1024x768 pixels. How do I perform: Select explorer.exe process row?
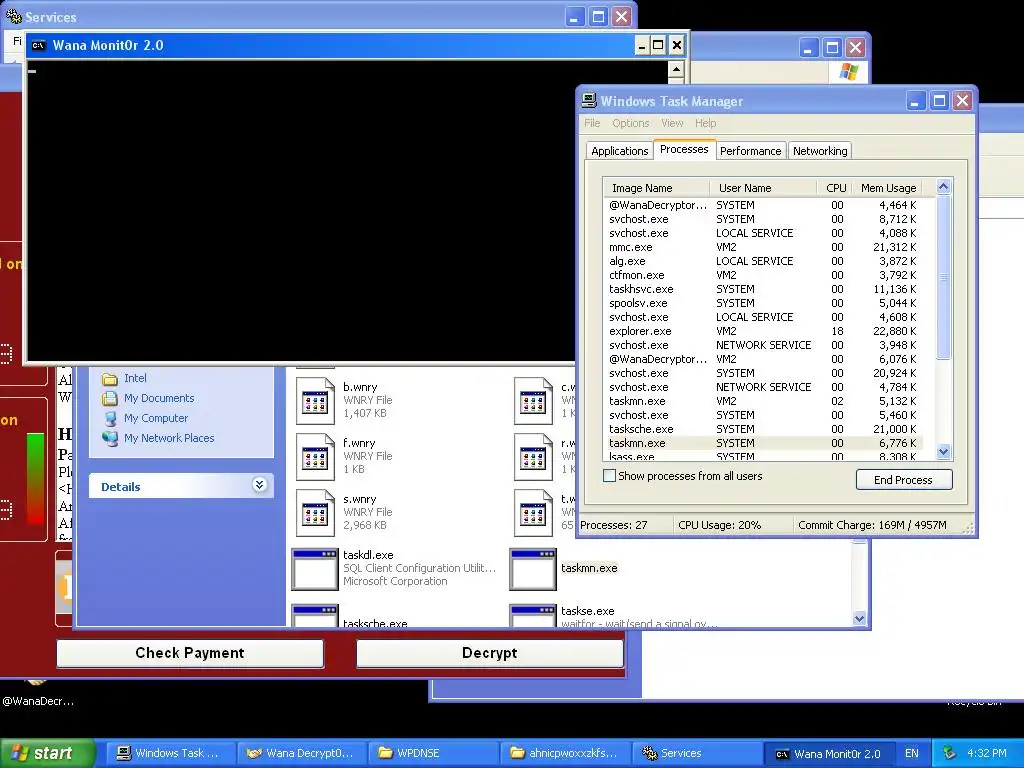pos(763,331)
